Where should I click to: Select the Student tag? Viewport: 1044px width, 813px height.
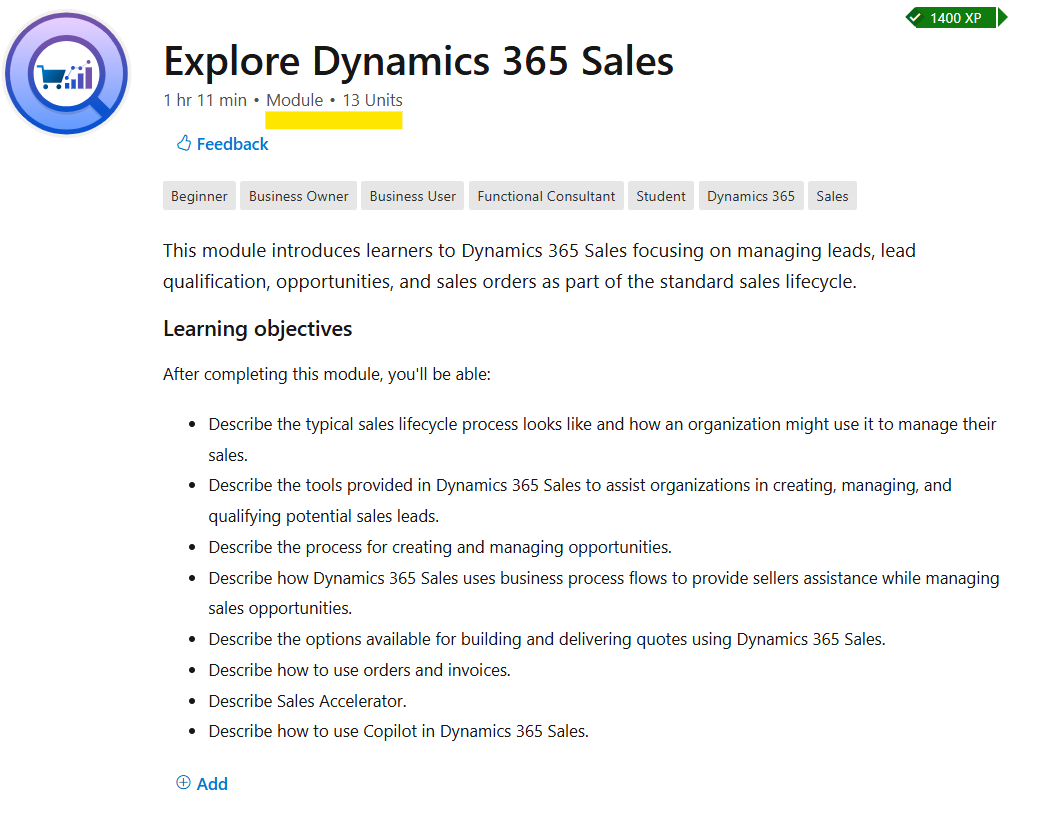point(660,196)
